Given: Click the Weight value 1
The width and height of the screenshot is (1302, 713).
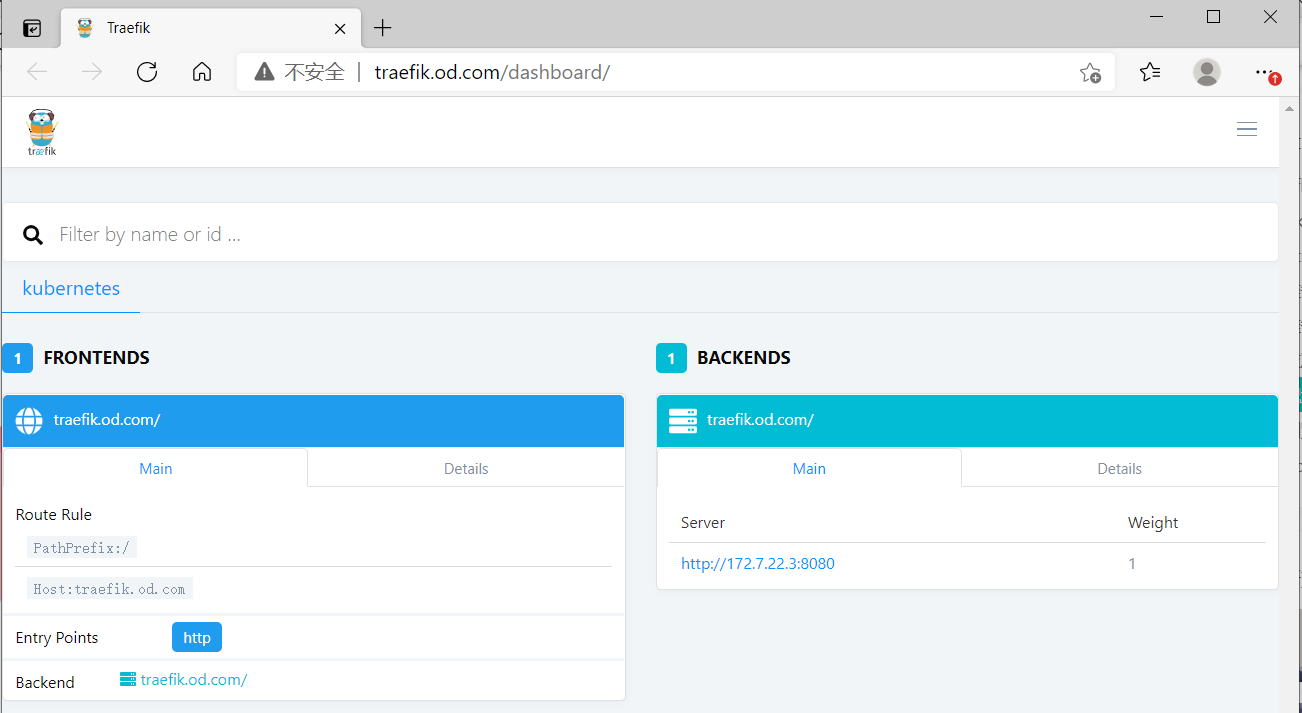Looking at the screenshot, I should (1132, 564).
